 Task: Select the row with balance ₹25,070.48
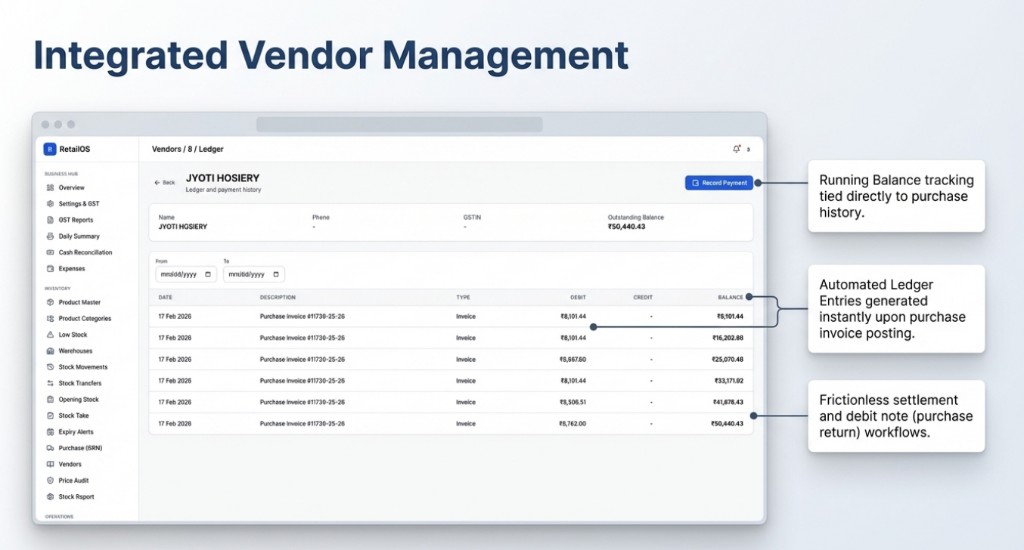click(x=451, y=359)
